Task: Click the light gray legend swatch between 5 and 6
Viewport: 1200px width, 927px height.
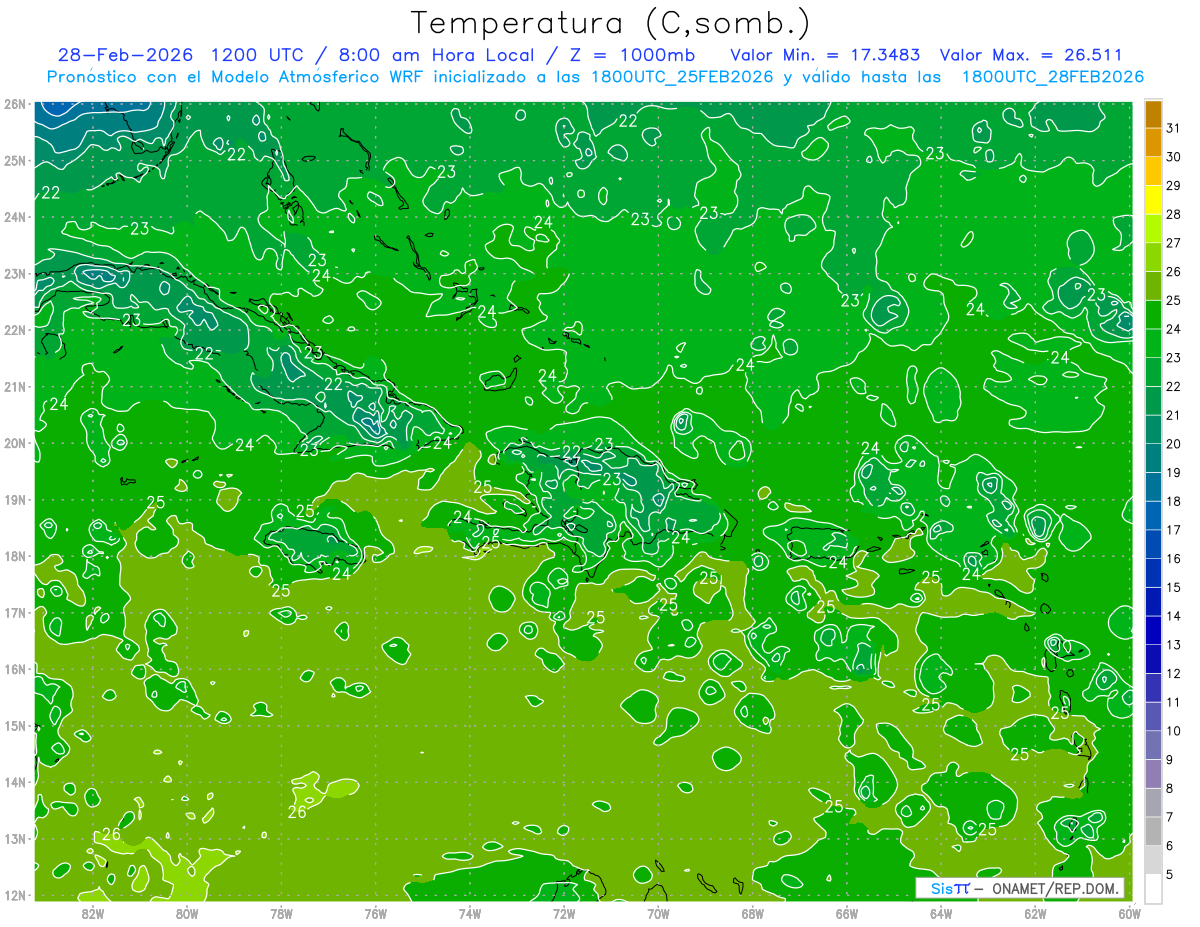Action: pyautogui.click(x=1153, y=860)
